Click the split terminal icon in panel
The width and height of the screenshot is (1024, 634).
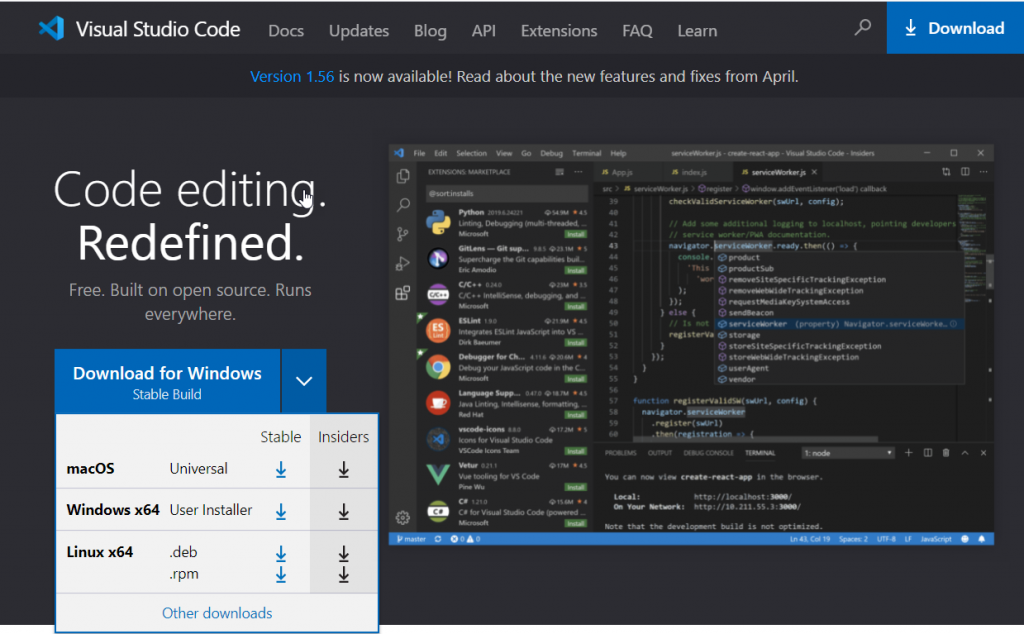tap(927, 452)
